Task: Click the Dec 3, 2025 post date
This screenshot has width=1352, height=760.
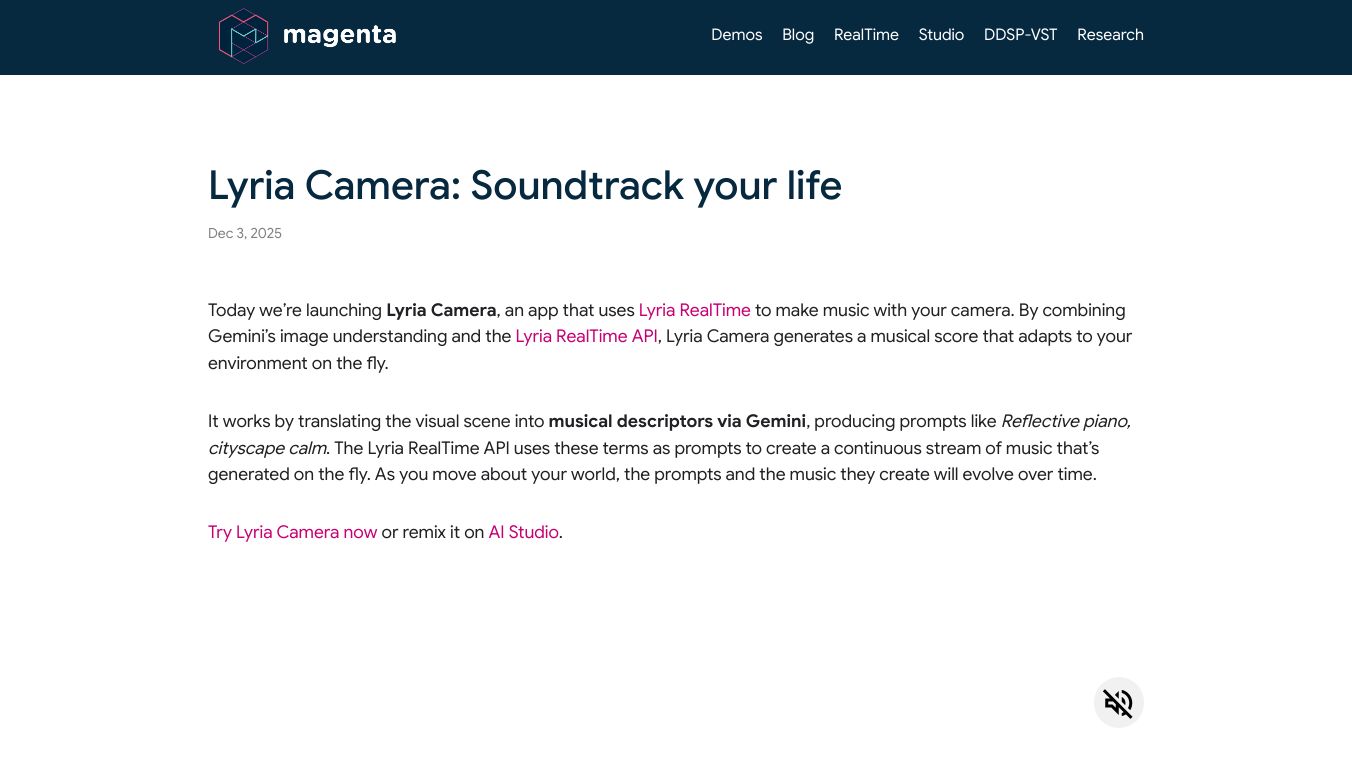Action: pos(245,233)
